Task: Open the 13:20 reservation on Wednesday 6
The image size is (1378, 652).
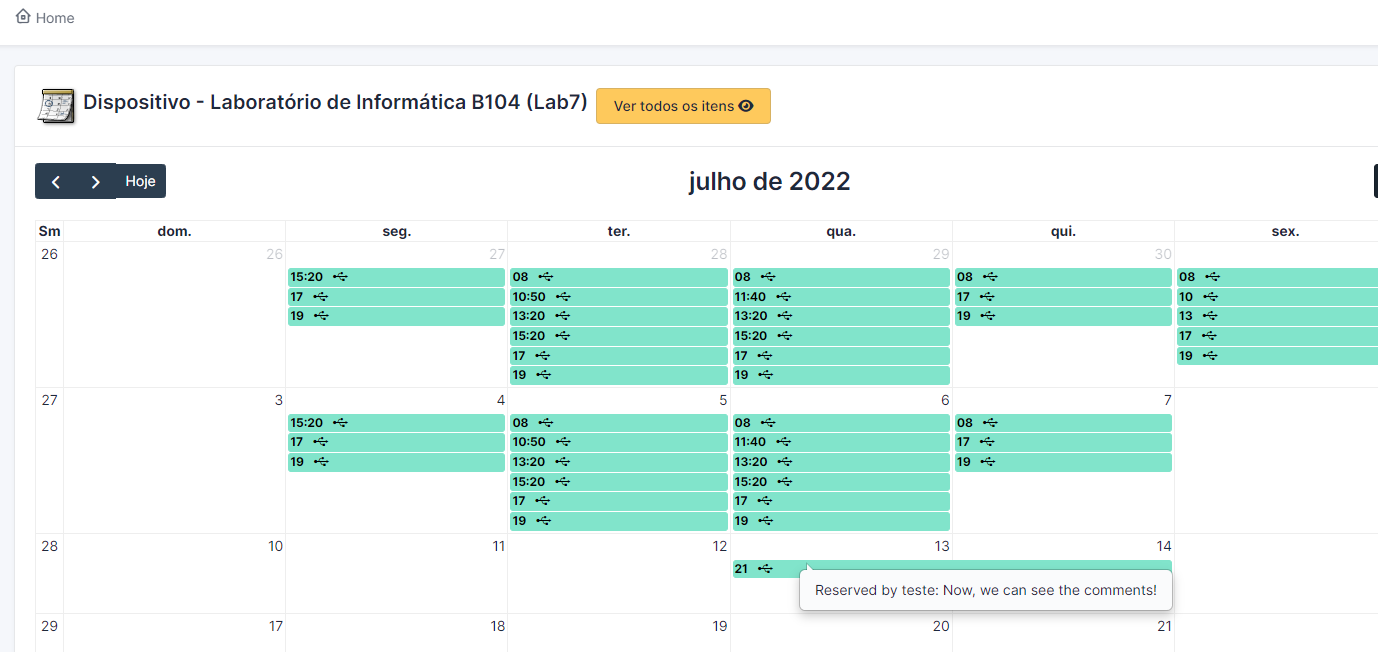Action: 841,462
